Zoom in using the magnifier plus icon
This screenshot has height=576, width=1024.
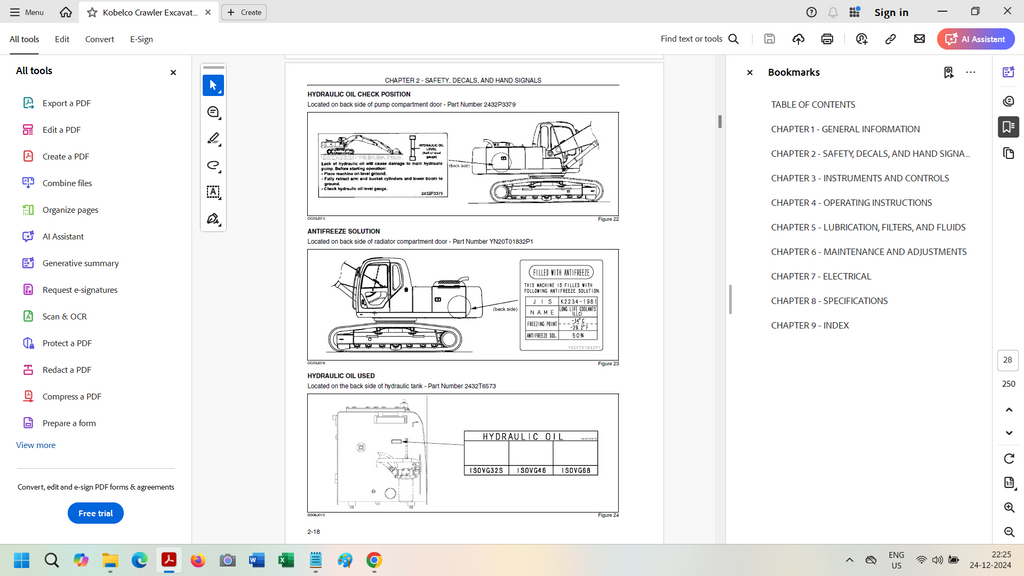click(1008, 508)
